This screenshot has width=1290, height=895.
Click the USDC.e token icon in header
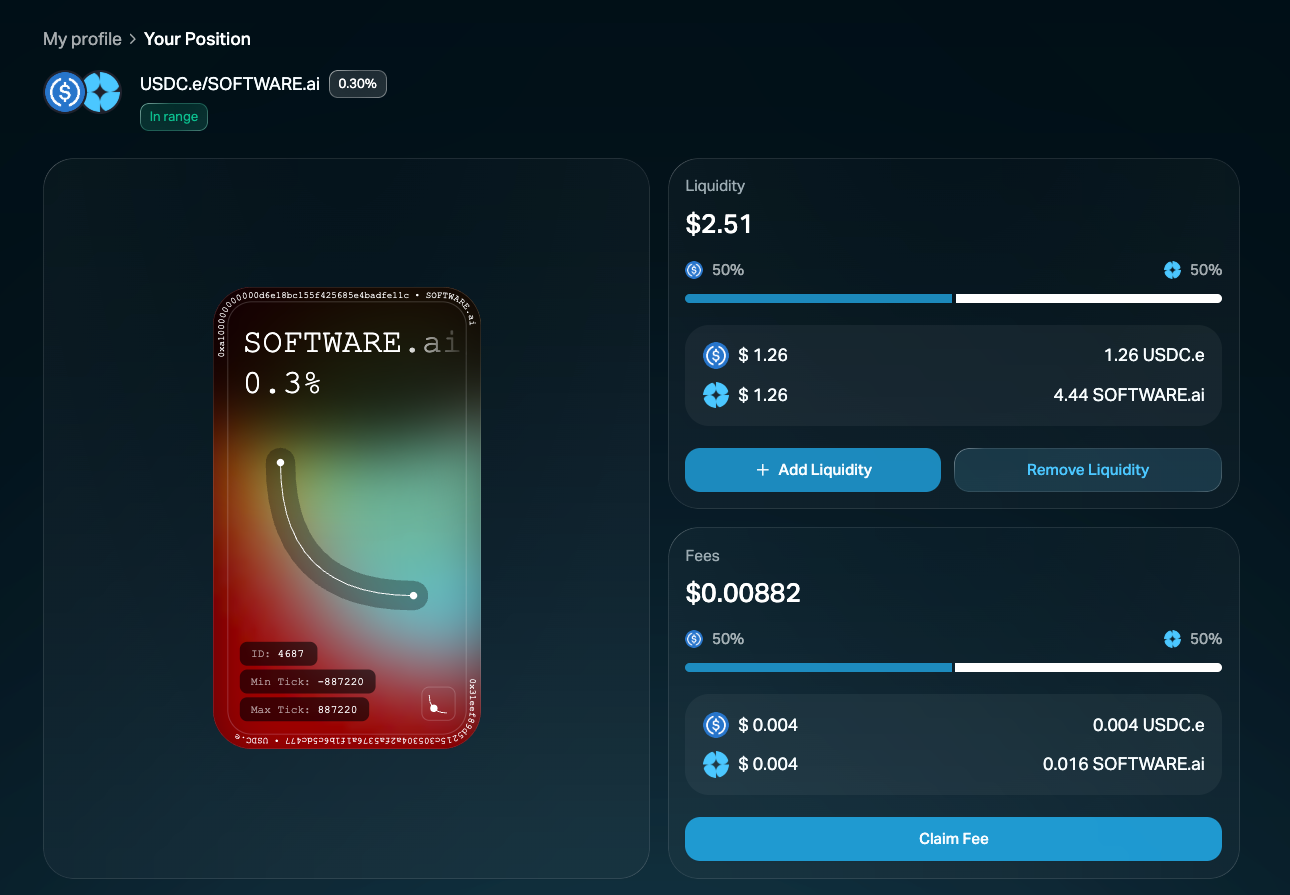tap(64, 92)
